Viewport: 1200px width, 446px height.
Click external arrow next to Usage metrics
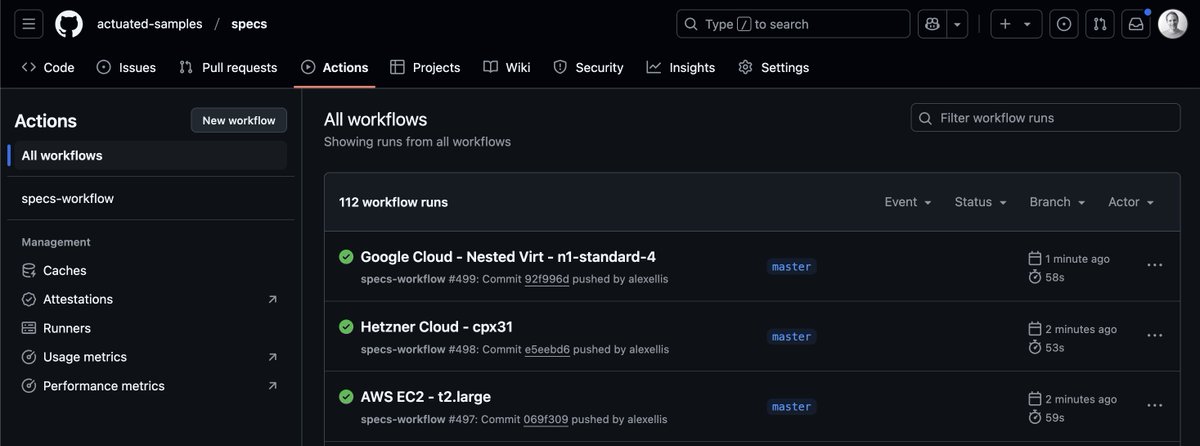(x=272, y=357)
